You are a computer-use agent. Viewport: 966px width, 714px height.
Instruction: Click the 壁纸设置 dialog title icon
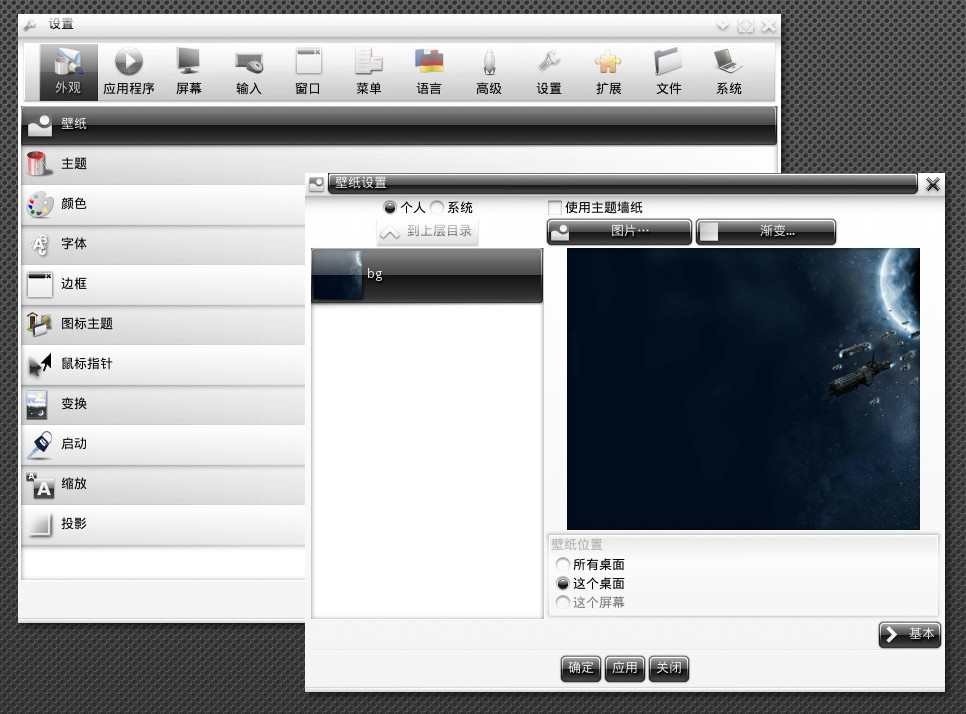[x=317, y=184]
